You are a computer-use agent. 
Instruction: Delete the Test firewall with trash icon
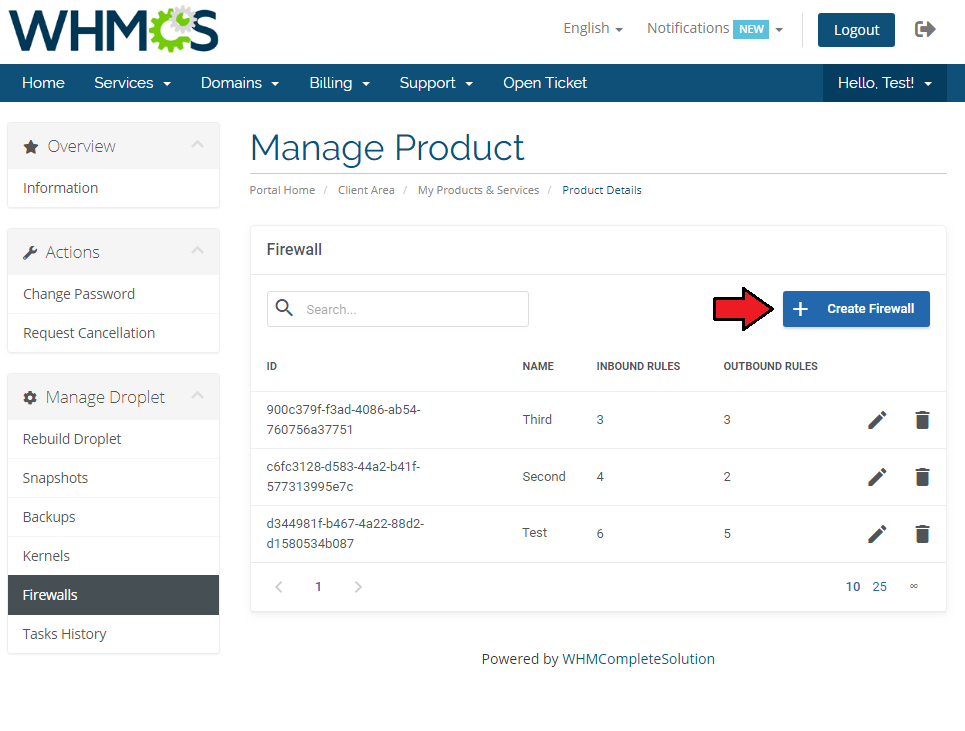pos(922,533)
